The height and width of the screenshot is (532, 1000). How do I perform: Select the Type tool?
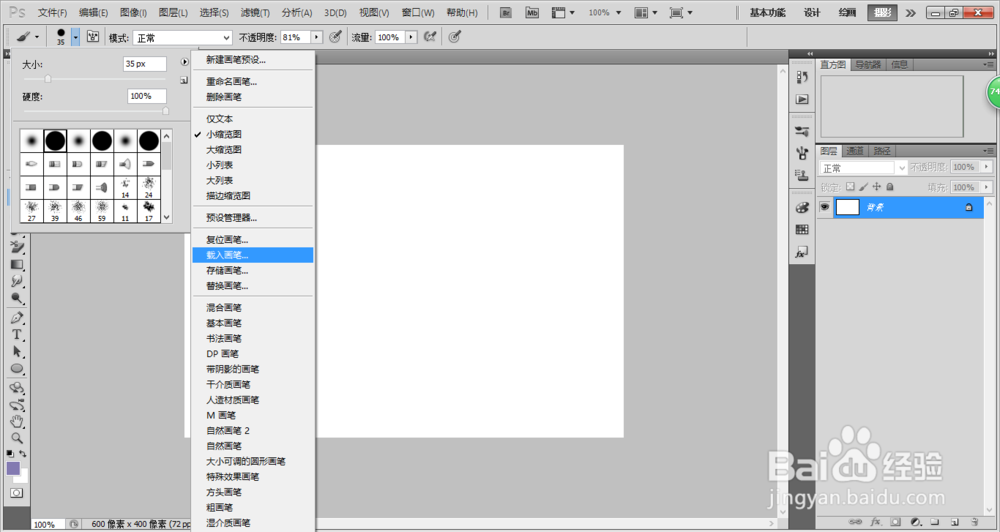pos(17,334)
